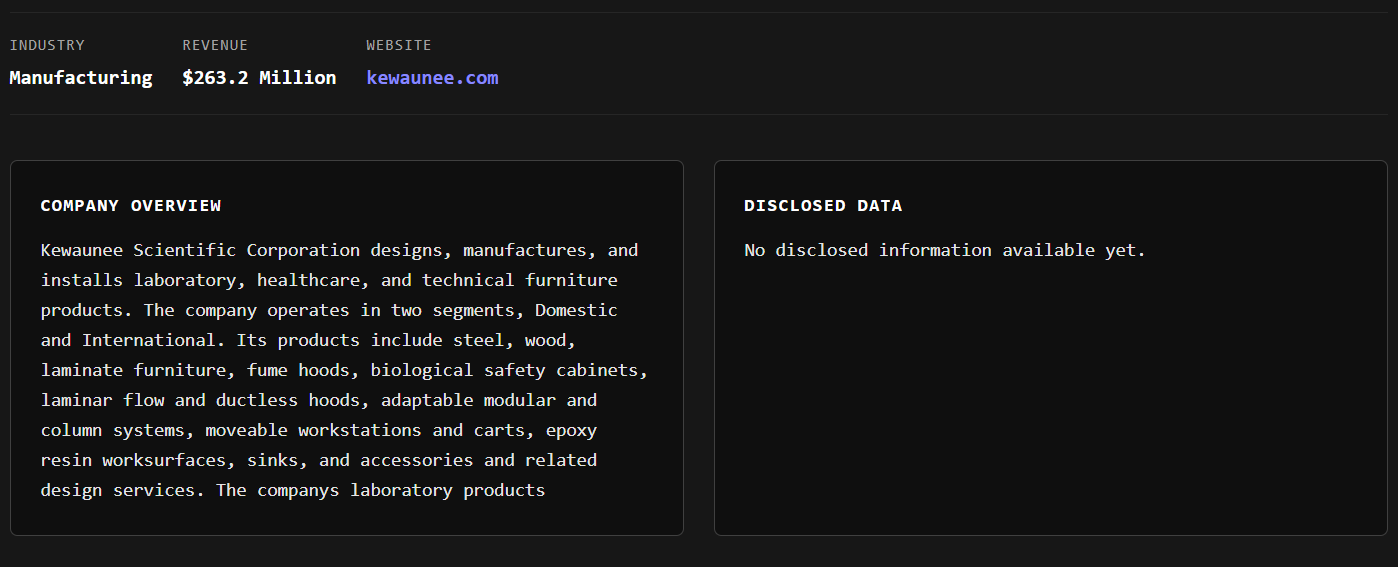Select the $263.2 Million revenue figure

(259, 78)
